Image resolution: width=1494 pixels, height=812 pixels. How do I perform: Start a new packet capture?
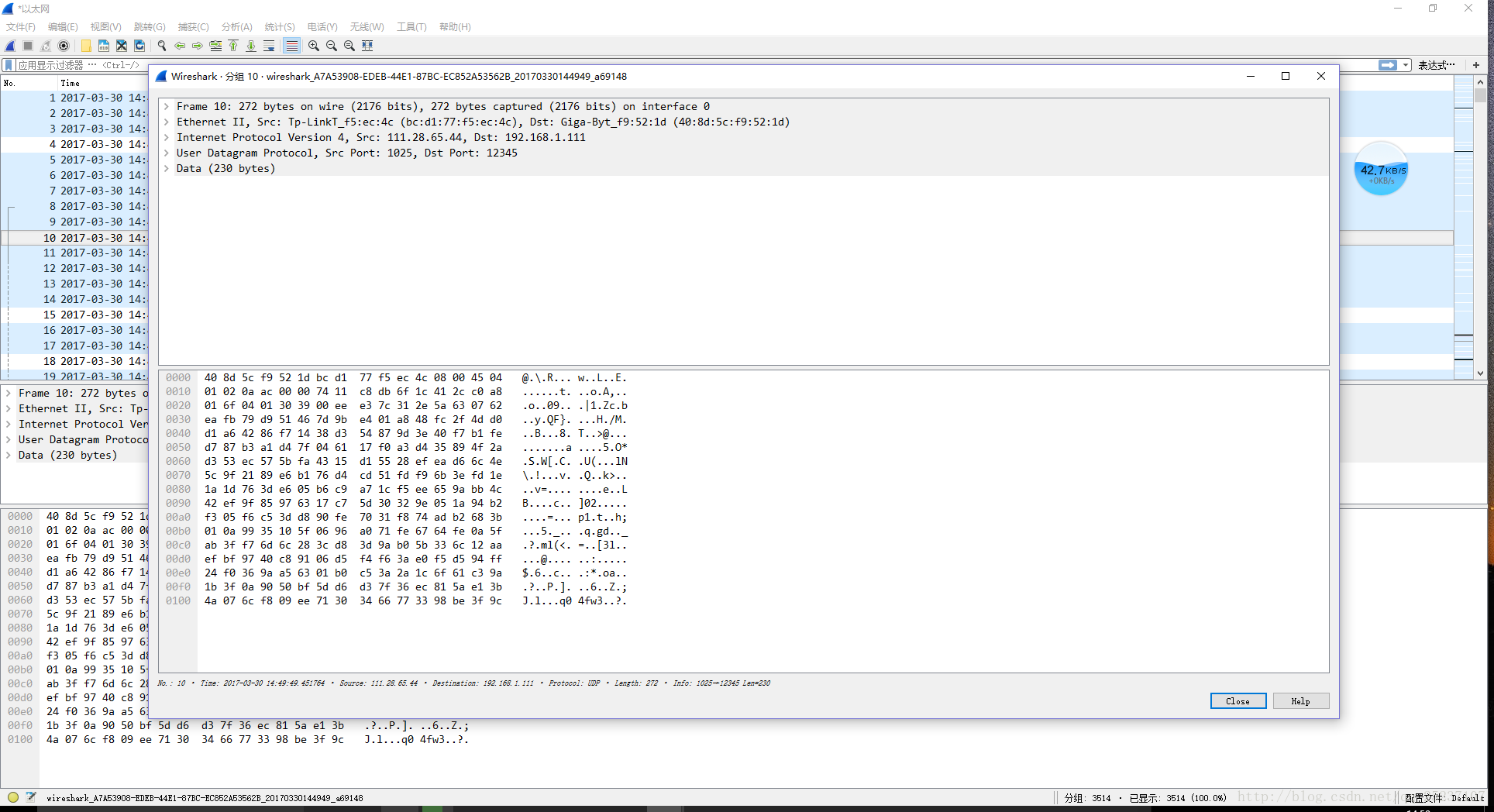(x=11, y=46)
